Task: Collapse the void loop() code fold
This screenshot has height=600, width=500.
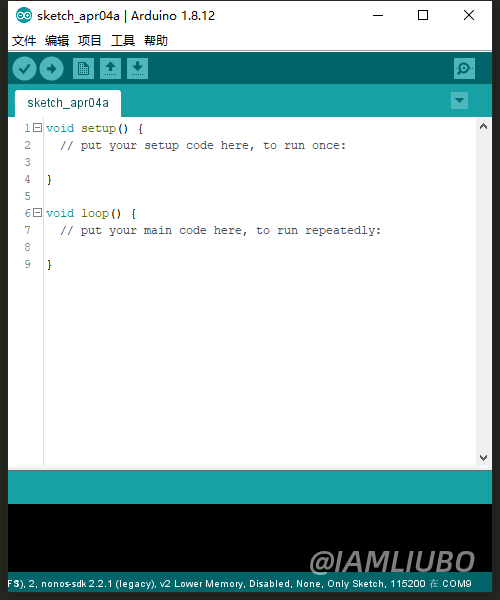Action: (37, 213)
